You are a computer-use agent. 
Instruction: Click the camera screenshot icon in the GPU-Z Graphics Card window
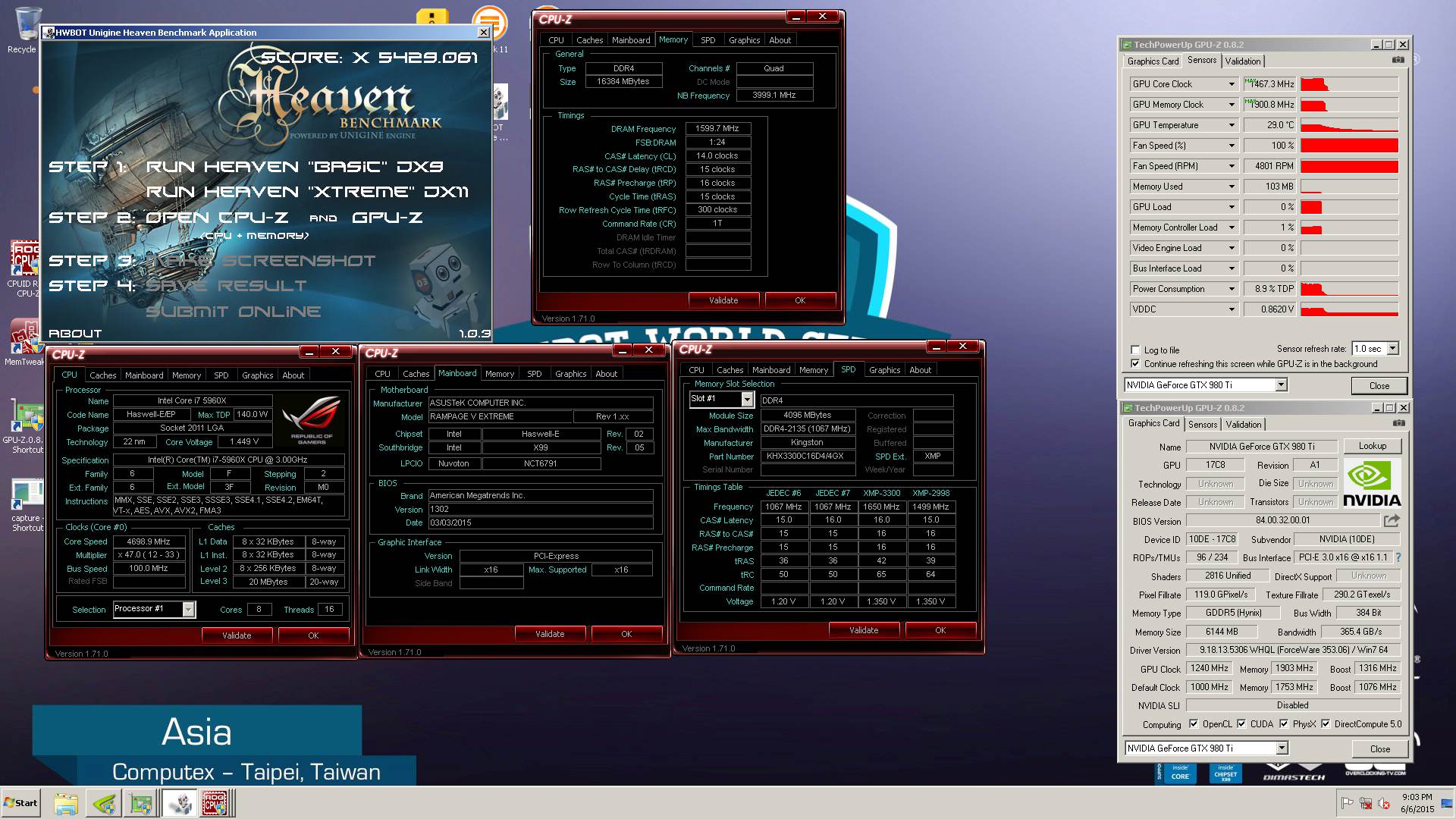(x=1398, y=423)
